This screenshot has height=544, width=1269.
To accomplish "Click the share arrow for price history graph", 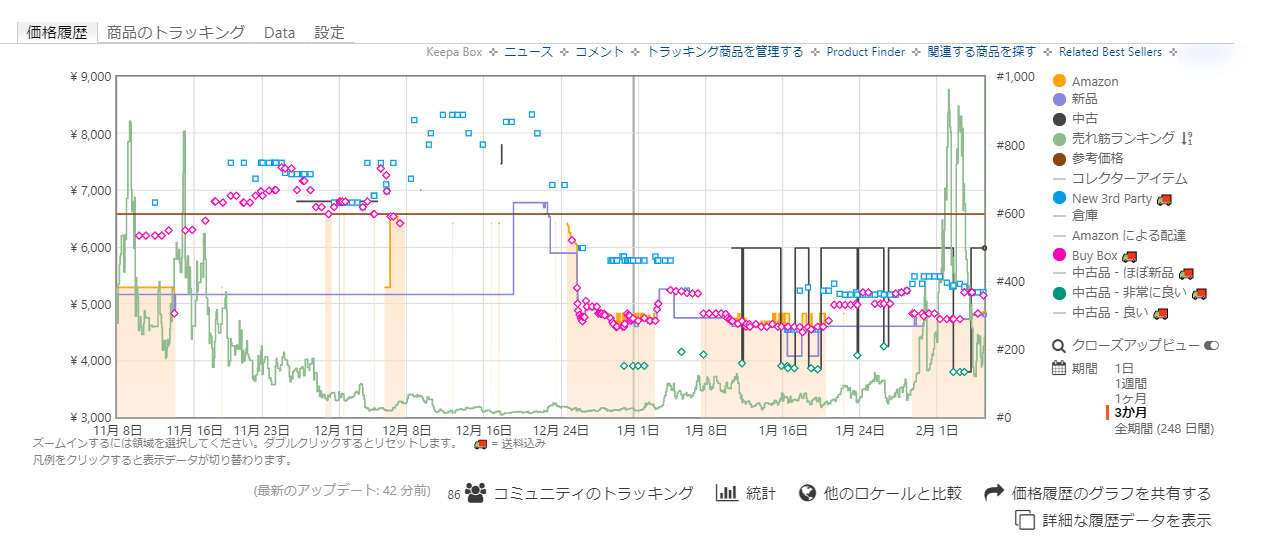I will [x=994, y=493].
